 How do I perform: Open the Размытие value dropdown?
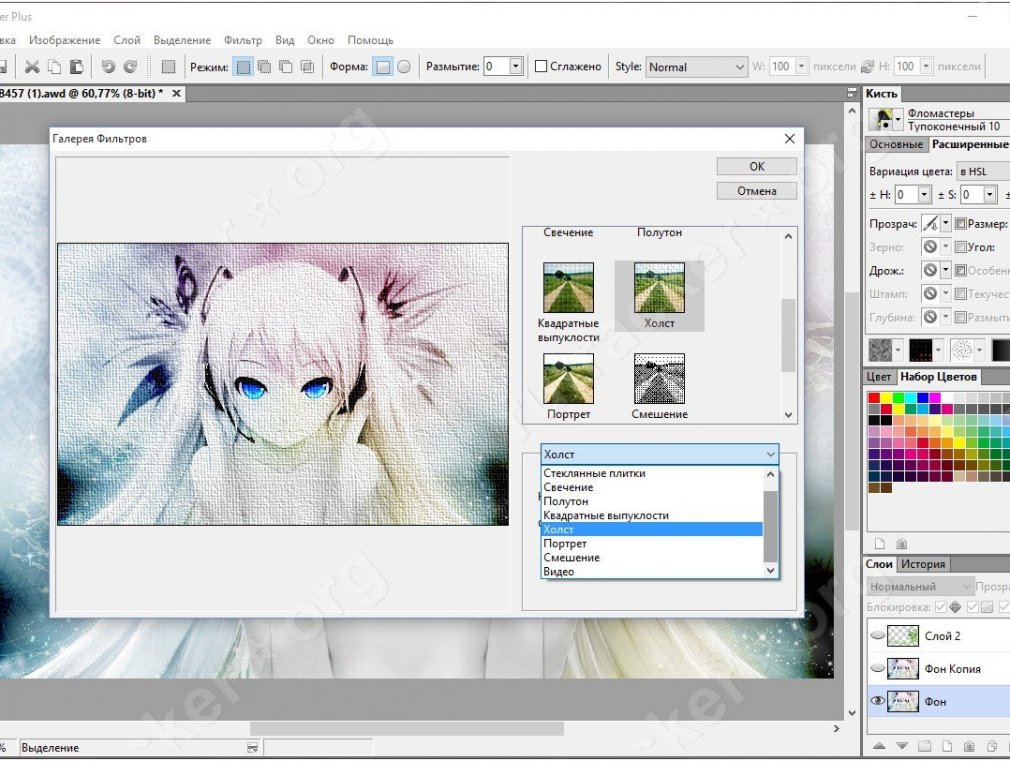pos(515,66)
